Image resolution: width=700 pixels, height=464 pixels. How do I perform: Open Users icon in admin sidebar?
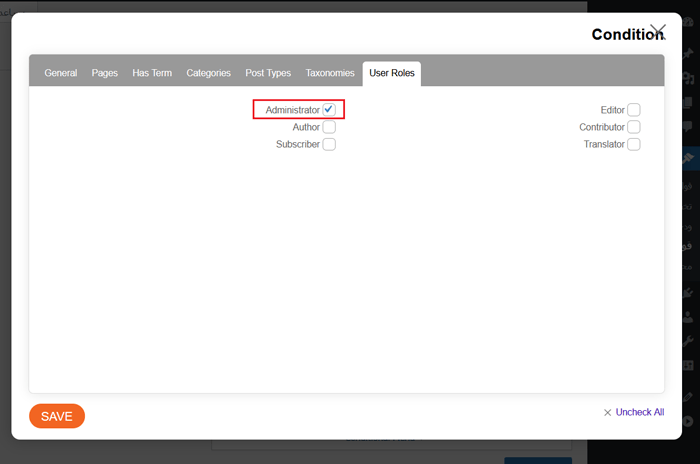pyautogui.click(x=688, y=318)
